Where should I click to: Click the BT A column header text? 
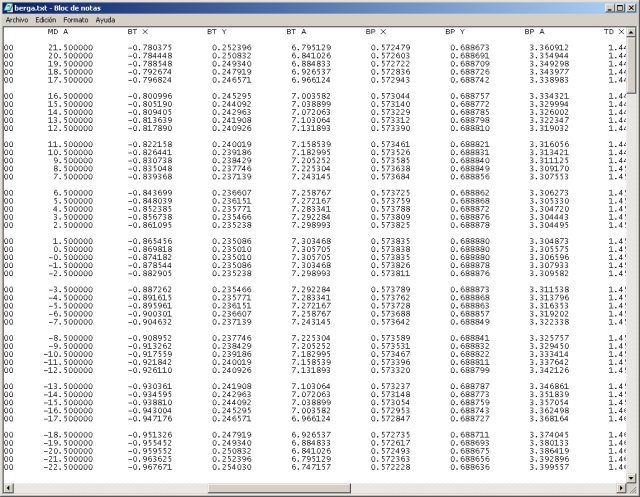coord(296,33)
